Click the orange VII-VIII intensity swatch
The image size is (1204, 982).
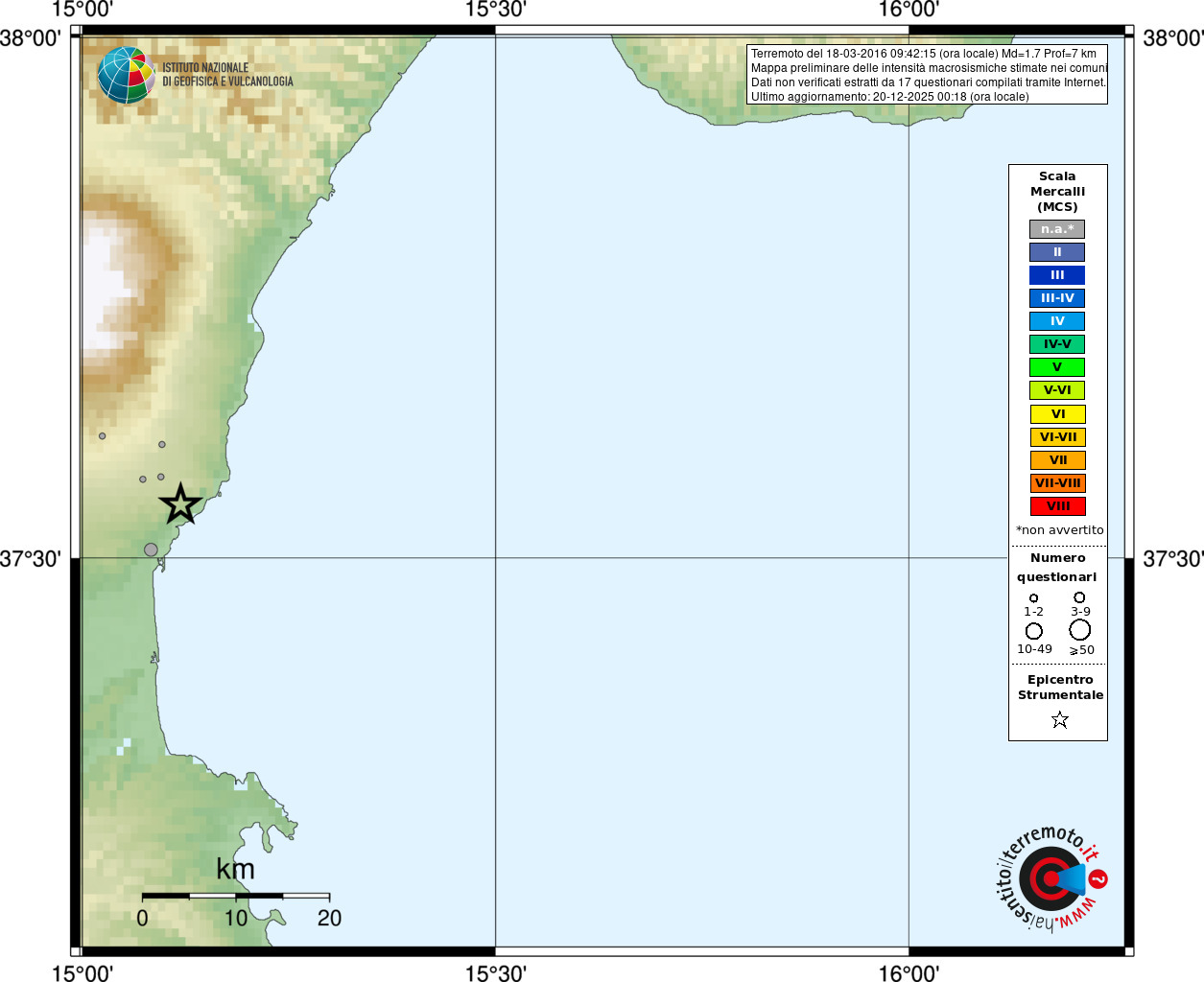point(1057,483)
